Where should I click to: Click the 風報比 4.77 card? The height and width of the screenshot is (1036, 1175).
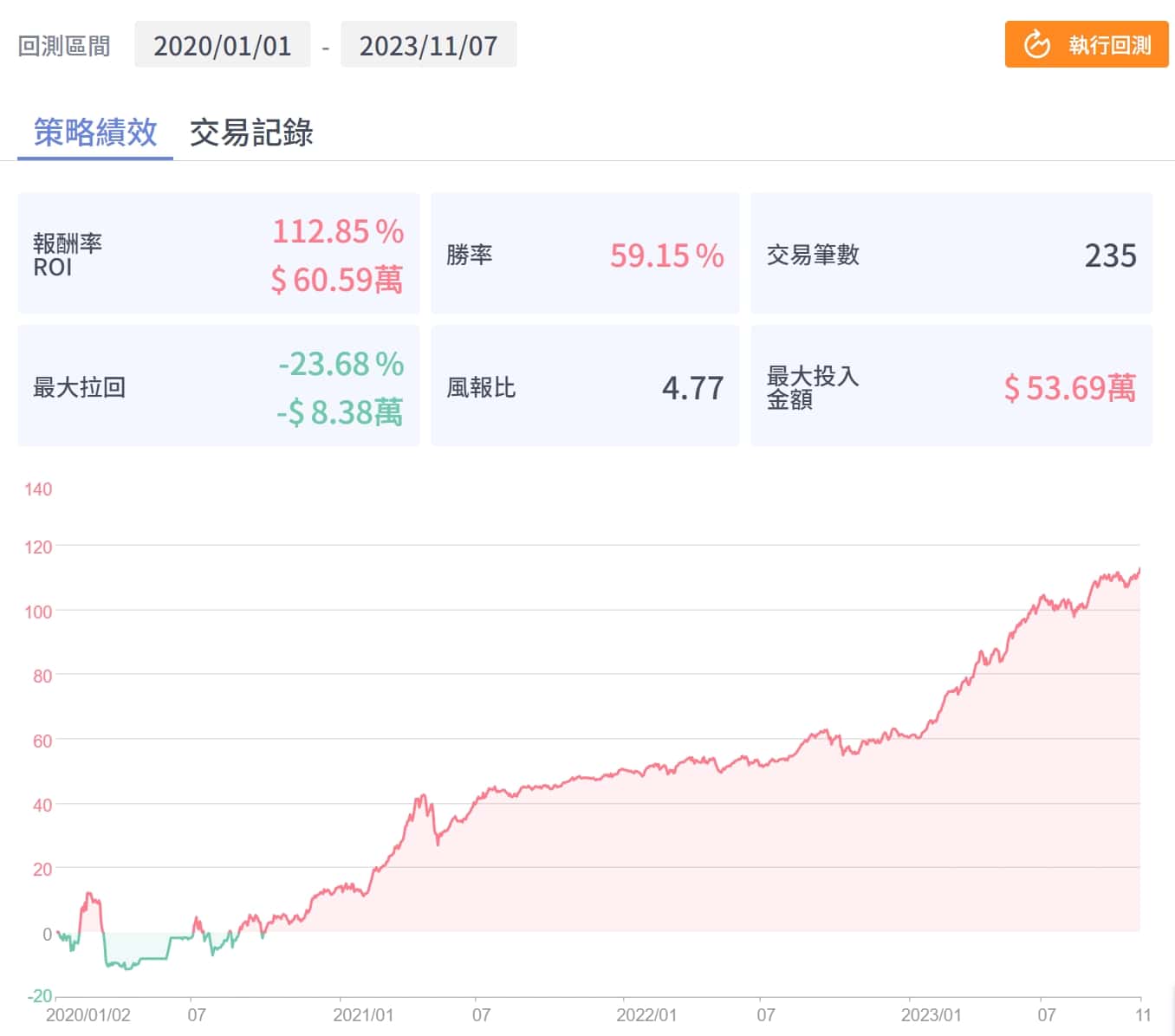[584, 387]
